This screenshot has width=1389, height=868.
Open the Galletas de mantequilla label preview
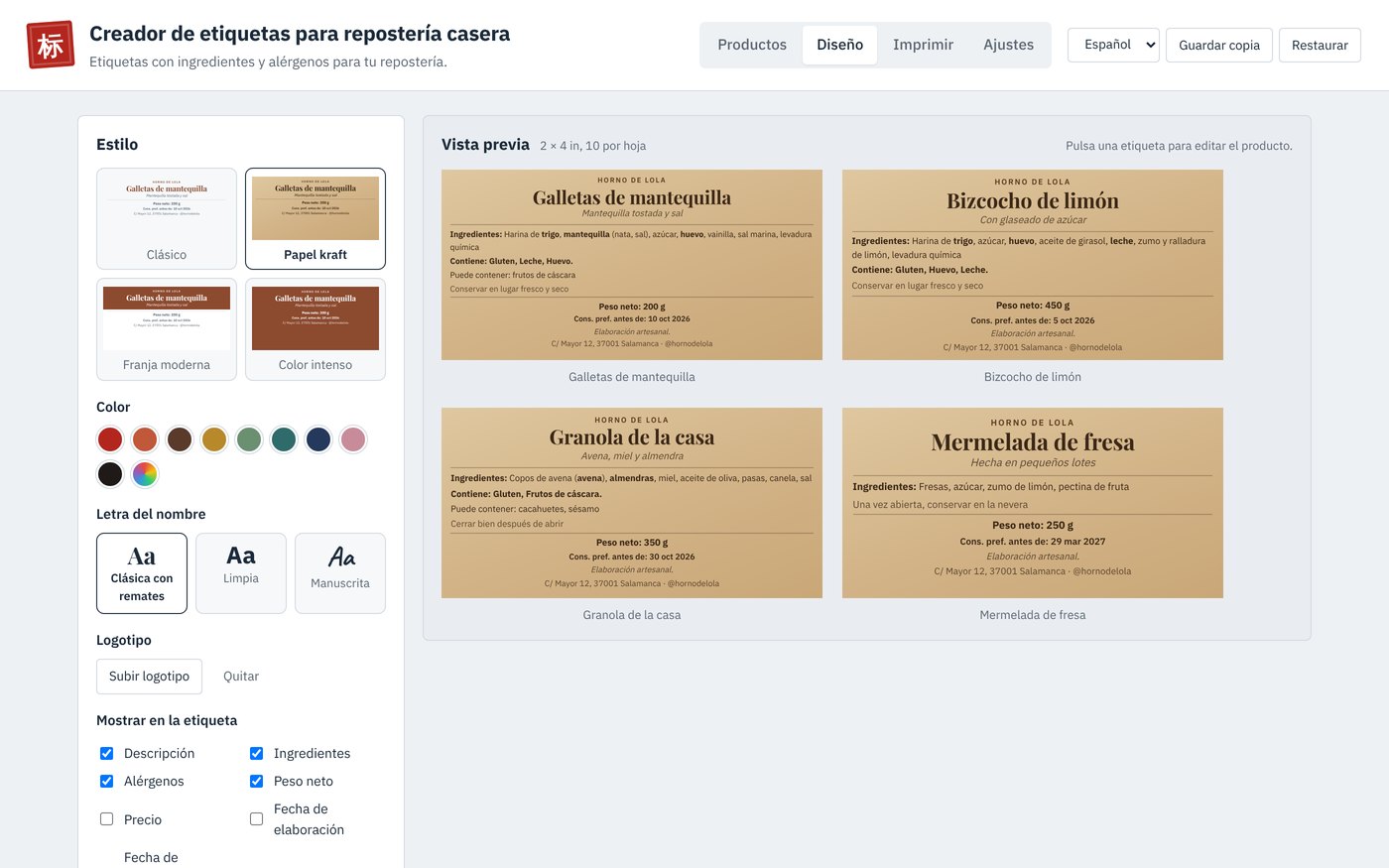point(632,265)
